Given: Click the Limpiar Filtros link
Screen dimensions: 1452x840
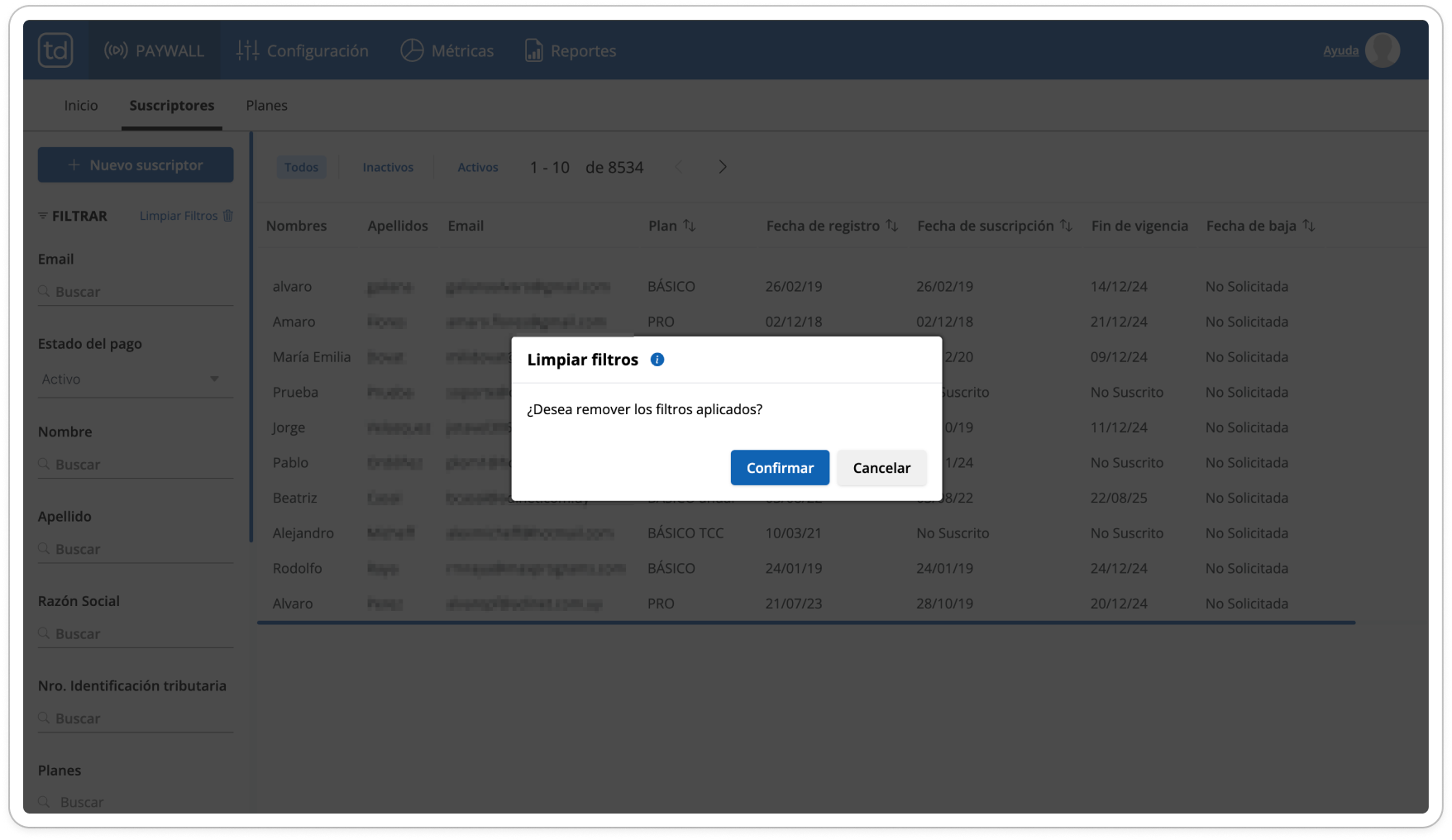Looking at the screenshot, I should (x=179, y=216).
